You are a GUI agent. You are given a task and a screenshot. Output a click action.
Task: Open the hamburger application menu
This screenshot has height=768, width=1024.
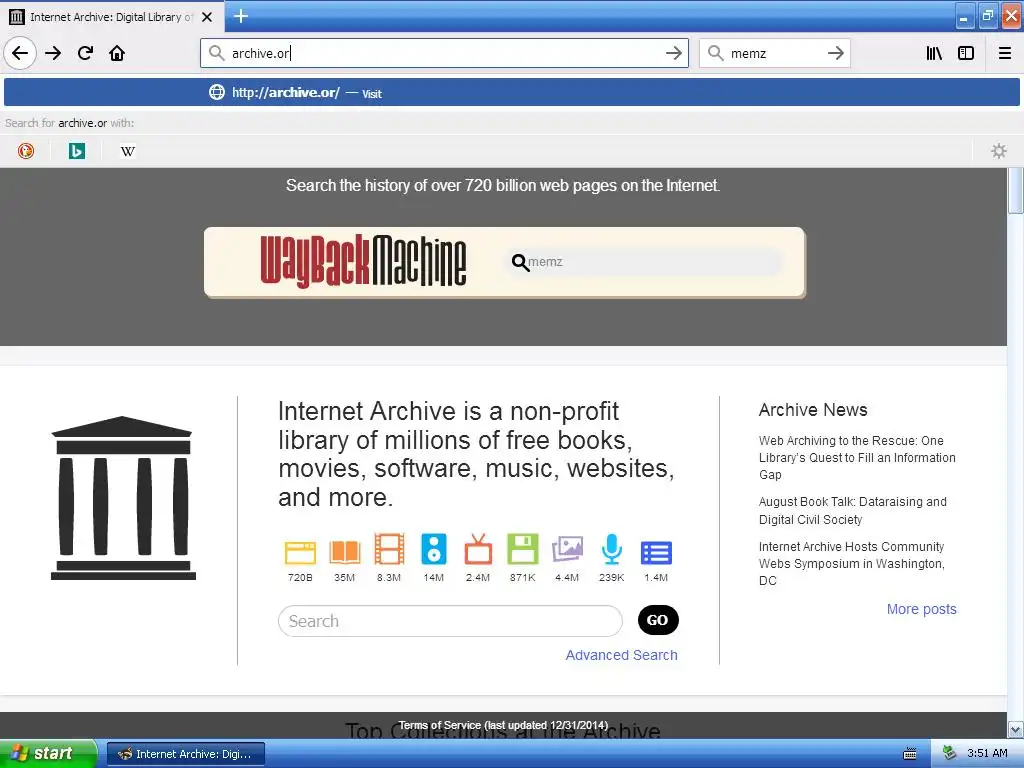point(1005,53)
